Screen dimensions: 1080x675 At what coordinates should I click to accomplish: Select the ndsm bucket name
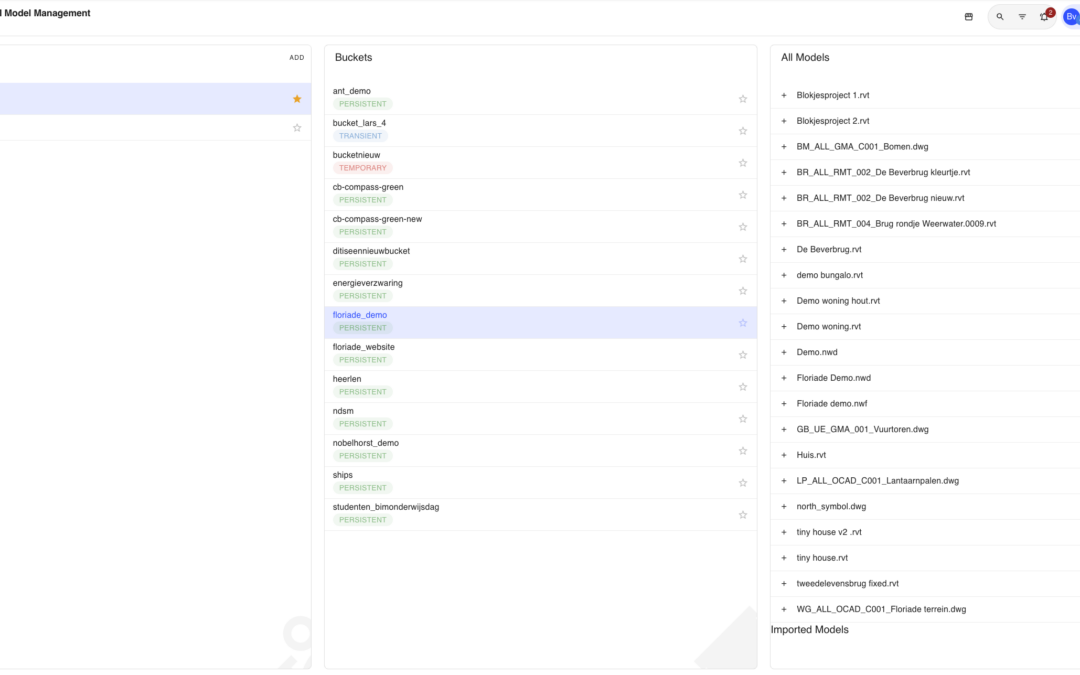[x=343, y=411]
